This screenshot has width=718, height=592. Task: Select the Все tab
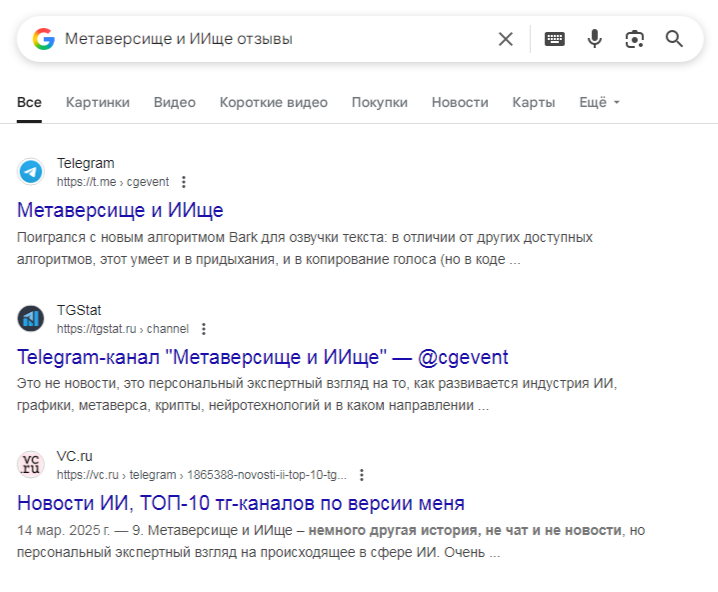pyautogui.click(x=29, y=102)
